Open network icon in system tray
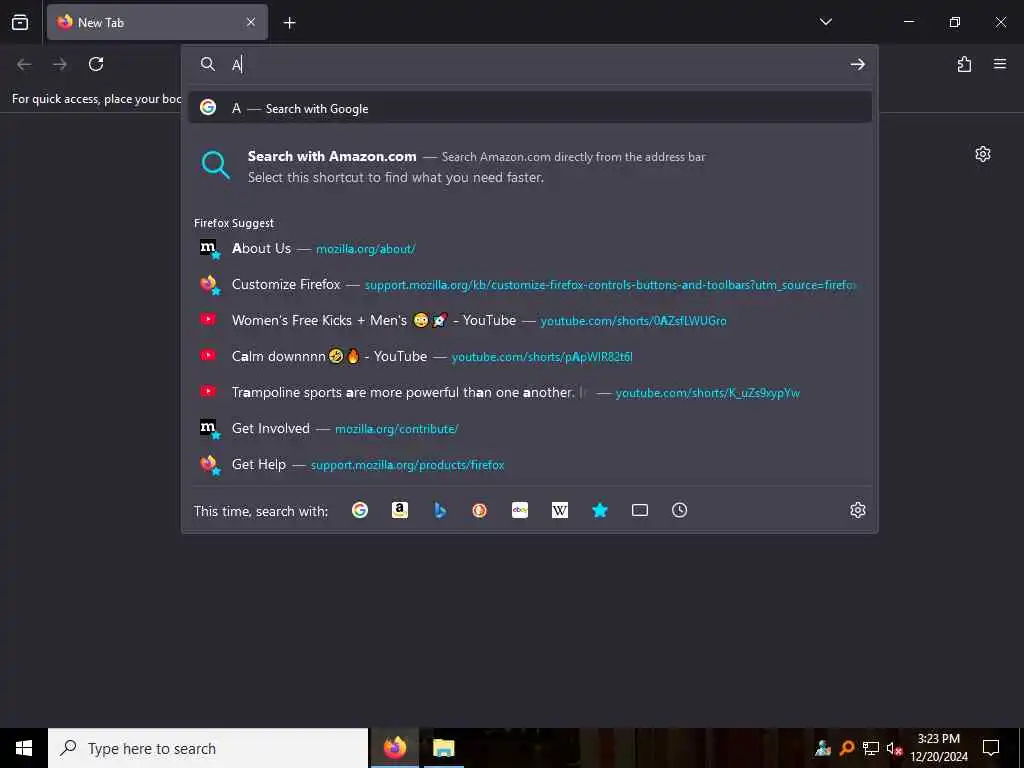Viewport: 1024px width, 768px height. (871, 748)
